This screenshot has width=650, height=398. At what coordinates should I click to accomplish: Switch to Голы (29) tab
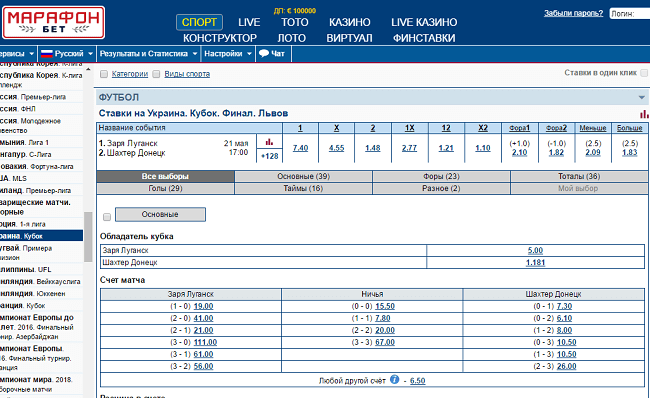point(165,188)
